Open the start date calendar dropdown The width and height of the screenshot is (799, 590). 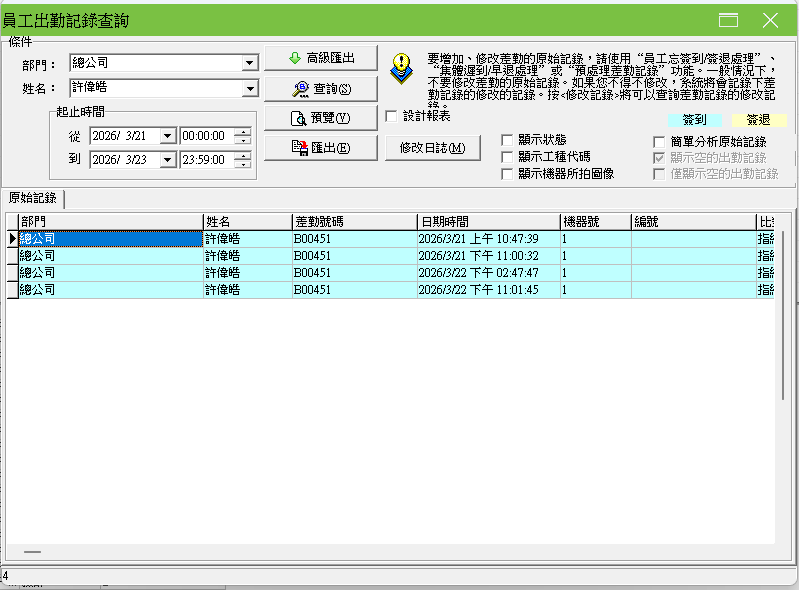(x=167, y=136)
